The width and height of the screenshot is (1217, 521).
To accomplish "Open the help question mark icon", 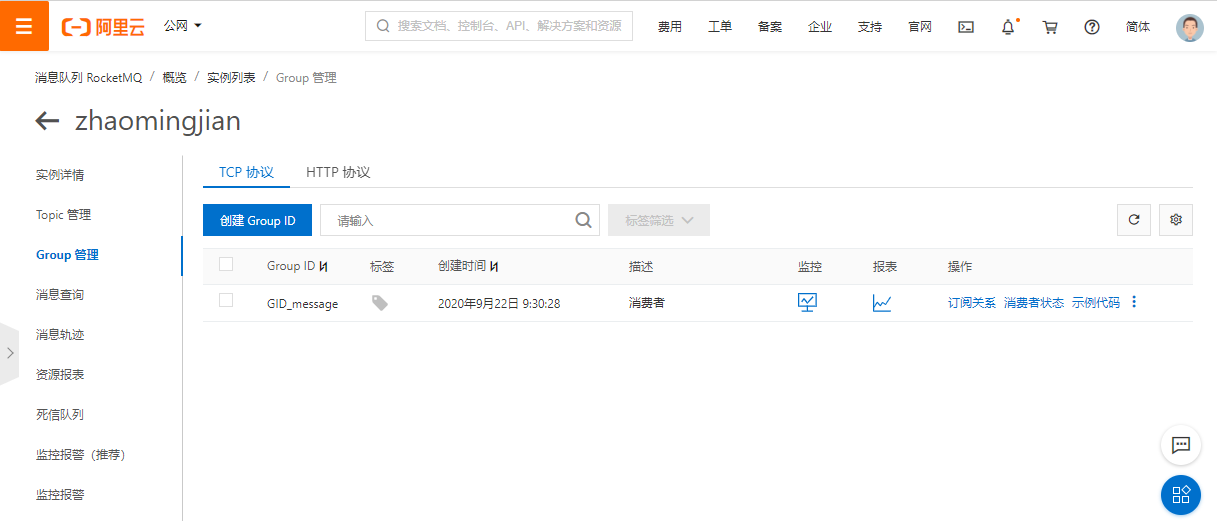I will click(1092, 27).
